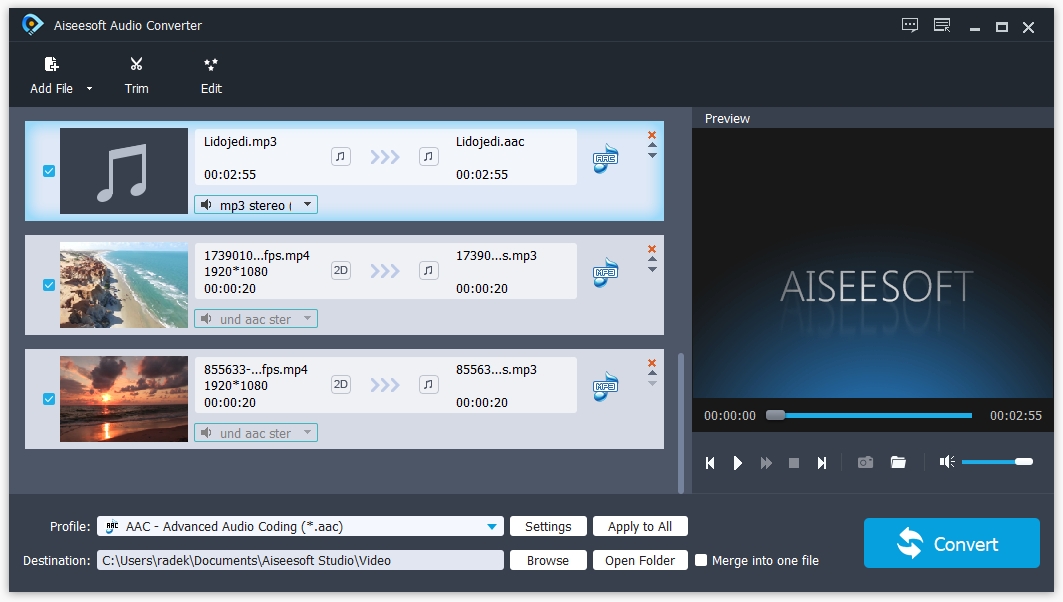Mute the preview volume speaker icon
This screenshot has width=1063, height=602.
(947, 462)
